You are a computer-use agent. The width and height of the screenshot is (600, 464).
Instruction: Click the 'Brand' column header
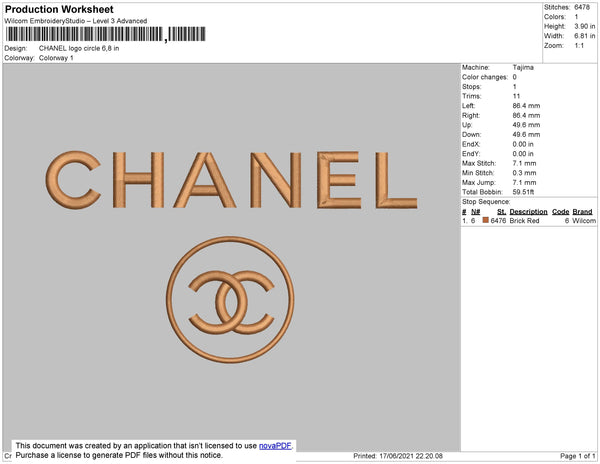click(x=582, y=212)
